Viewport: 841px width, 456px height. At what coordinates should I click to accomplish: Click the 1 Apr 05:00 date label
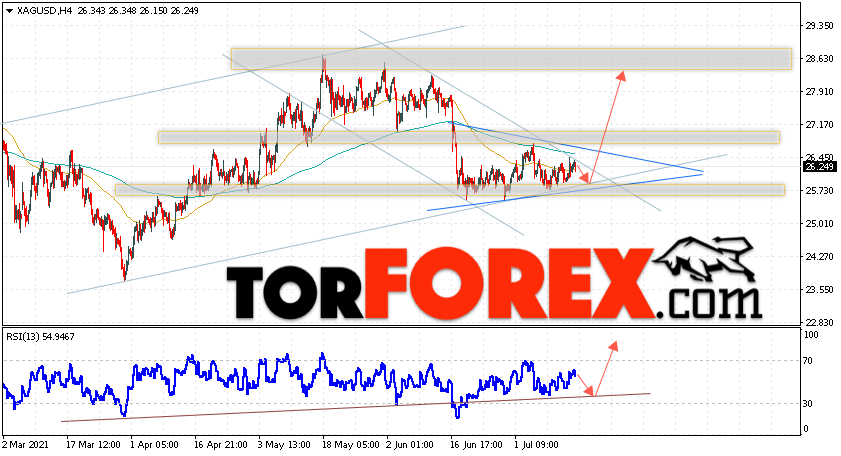pos(154,445)
